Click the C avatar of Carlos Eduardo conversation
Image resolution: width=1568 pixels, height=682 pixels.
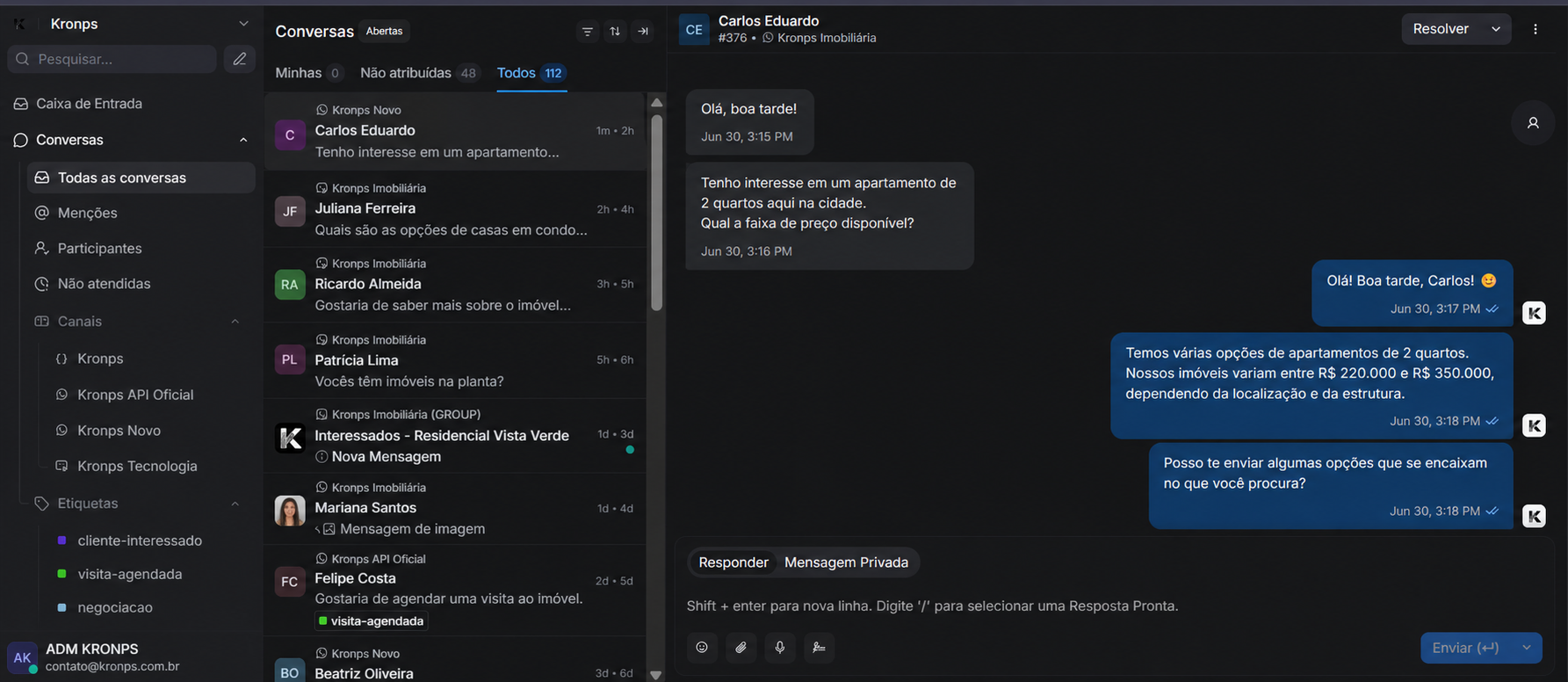pyautogui.click(x=290, y=134)
